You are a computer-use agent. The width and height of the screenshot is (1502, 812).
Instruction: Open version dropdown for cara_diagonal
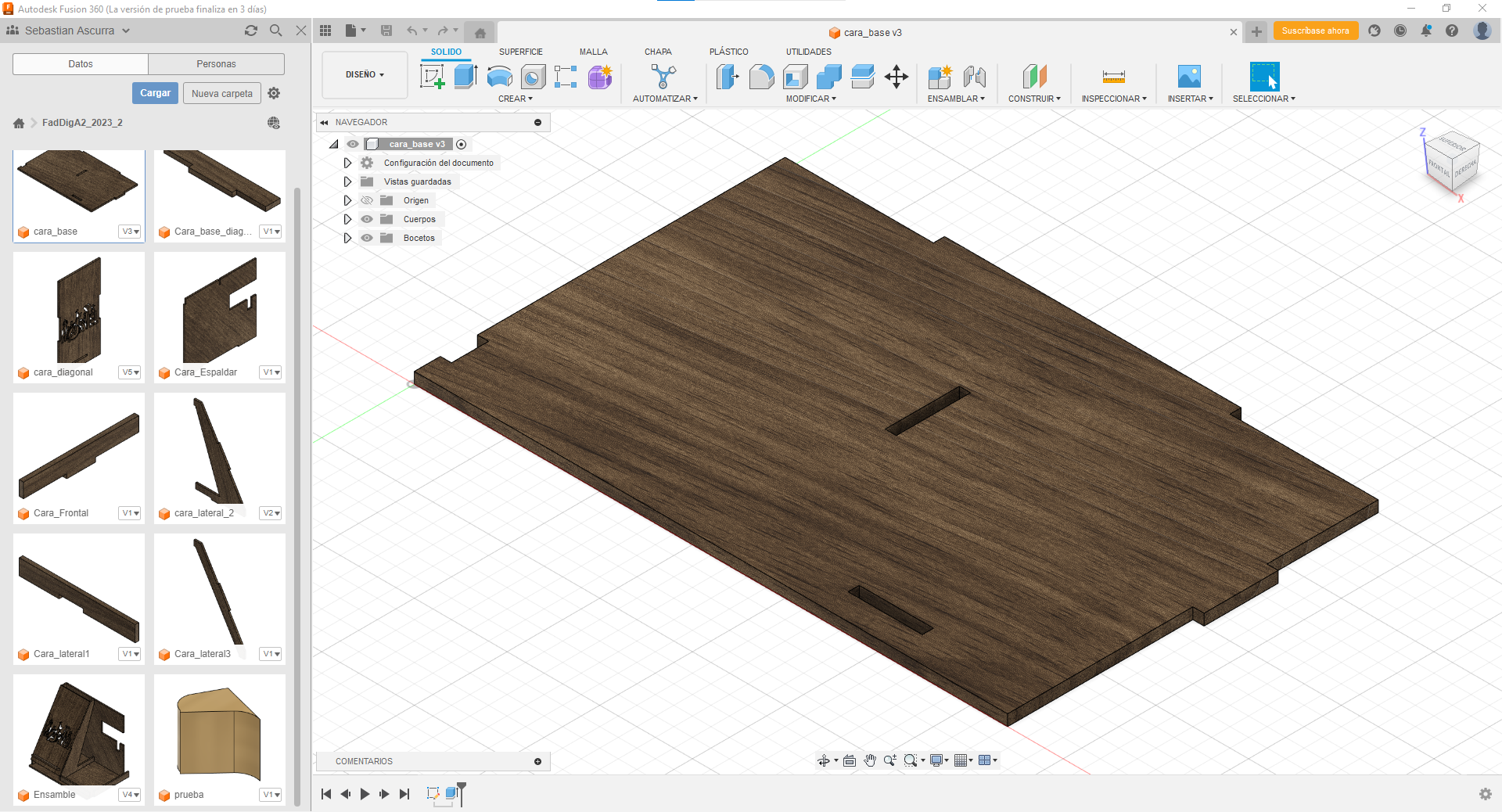point(131,372)
